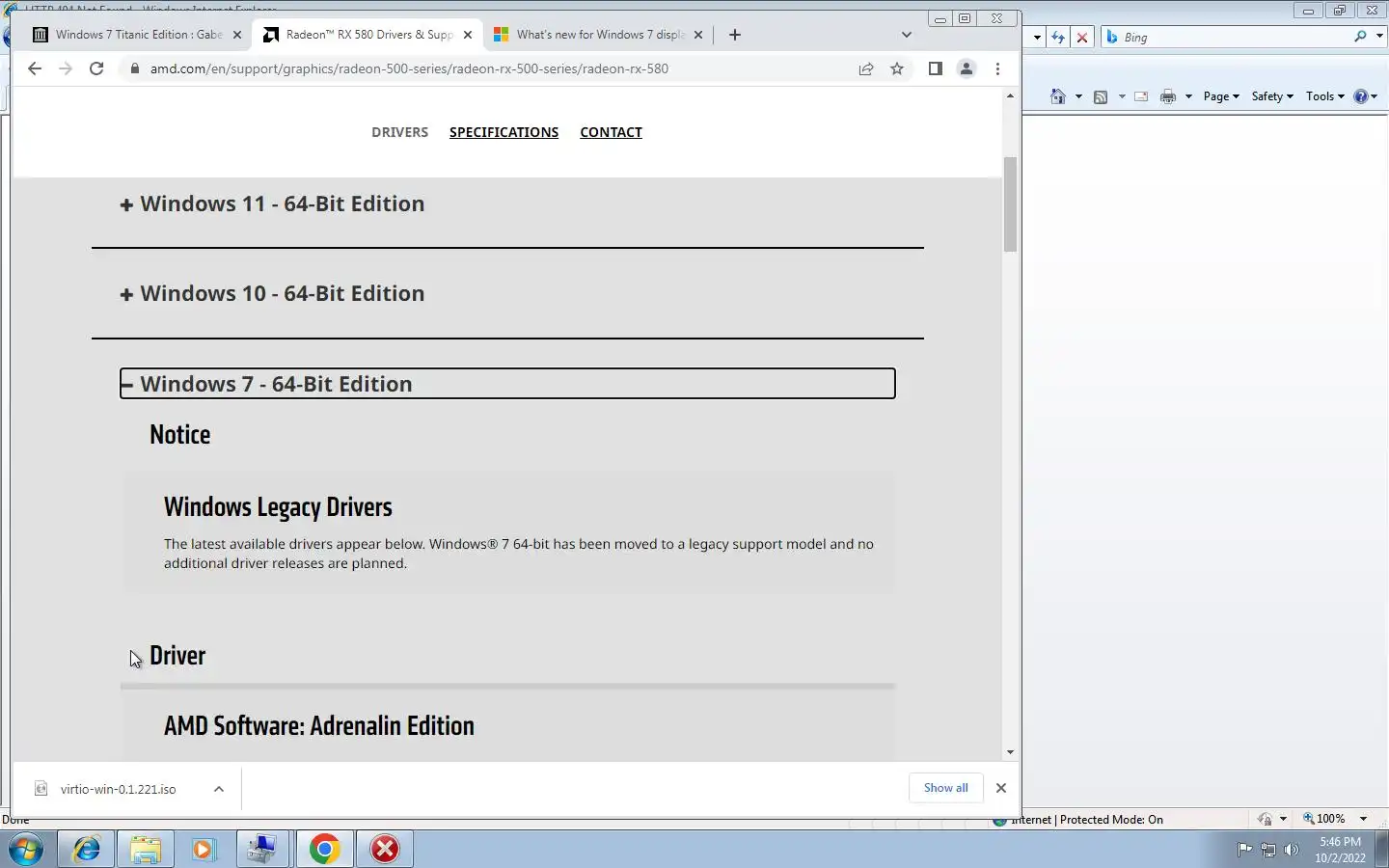Close the What's new for Windows 7 tab
The image size is (1389, 868).
pyautogui.click(x=698, y=35)
